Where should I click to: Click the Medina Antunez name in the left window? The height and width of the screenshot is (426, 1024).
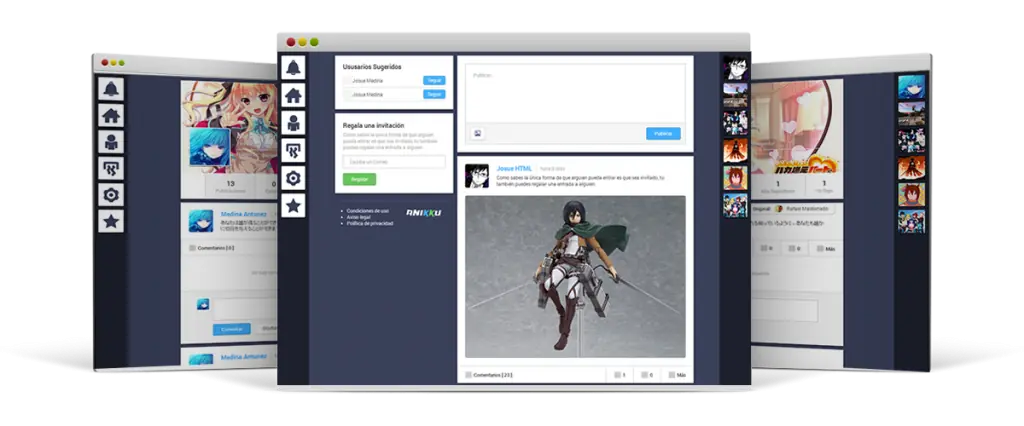(x=244, y=214)
